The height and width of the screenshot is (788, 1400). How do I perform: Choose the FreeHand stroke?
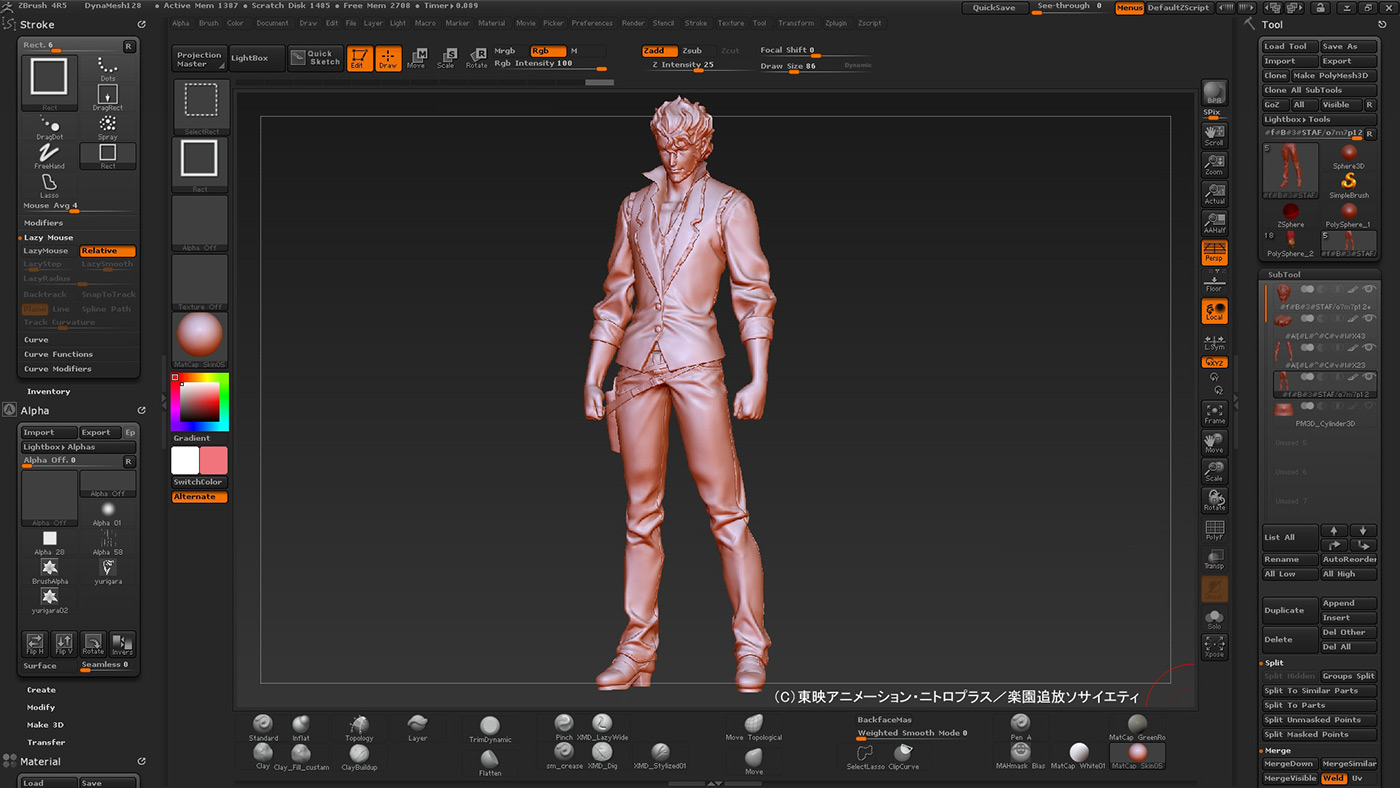point(49,156)
